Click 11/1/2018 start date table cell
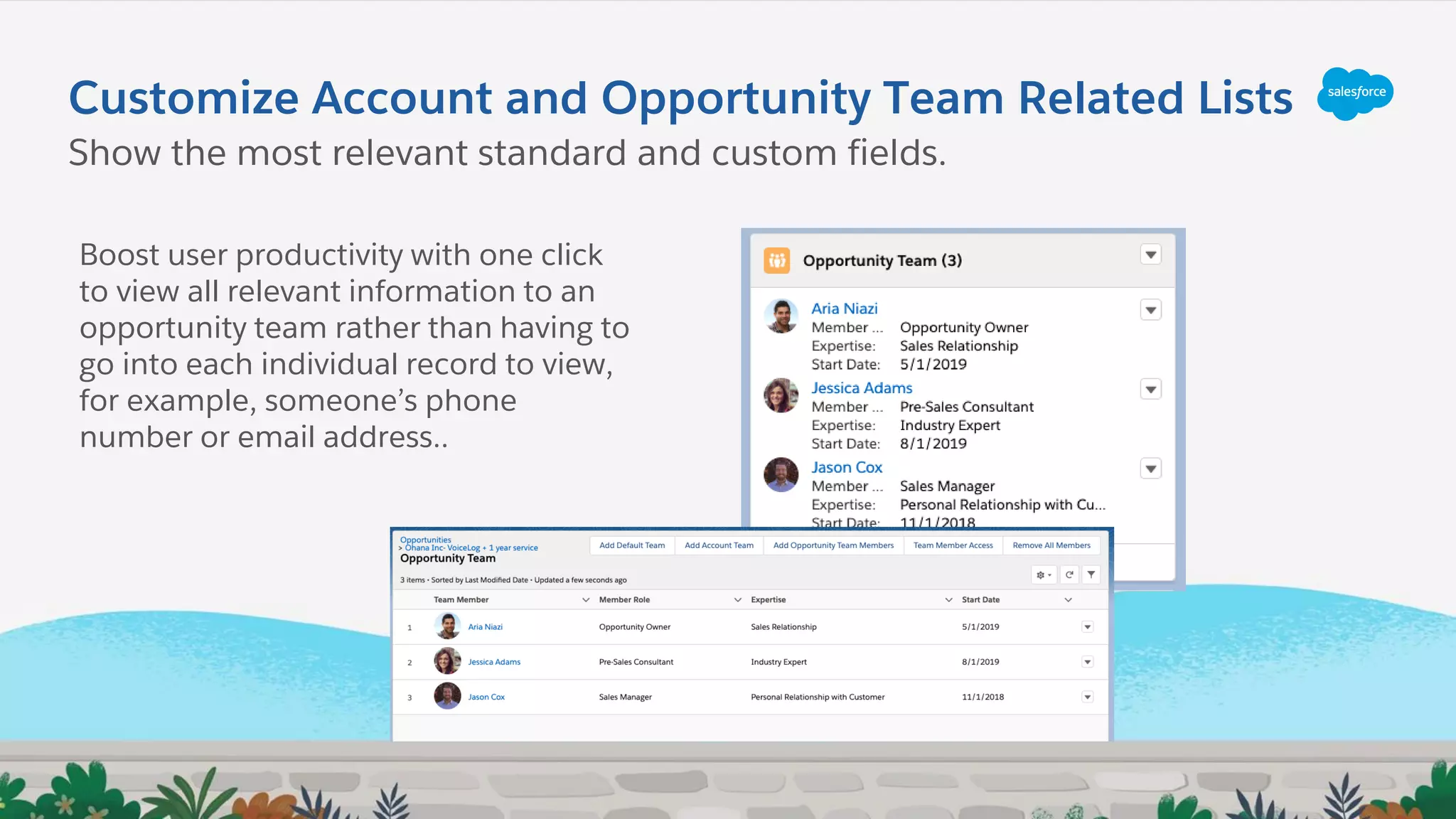 (x=983, y=697)
